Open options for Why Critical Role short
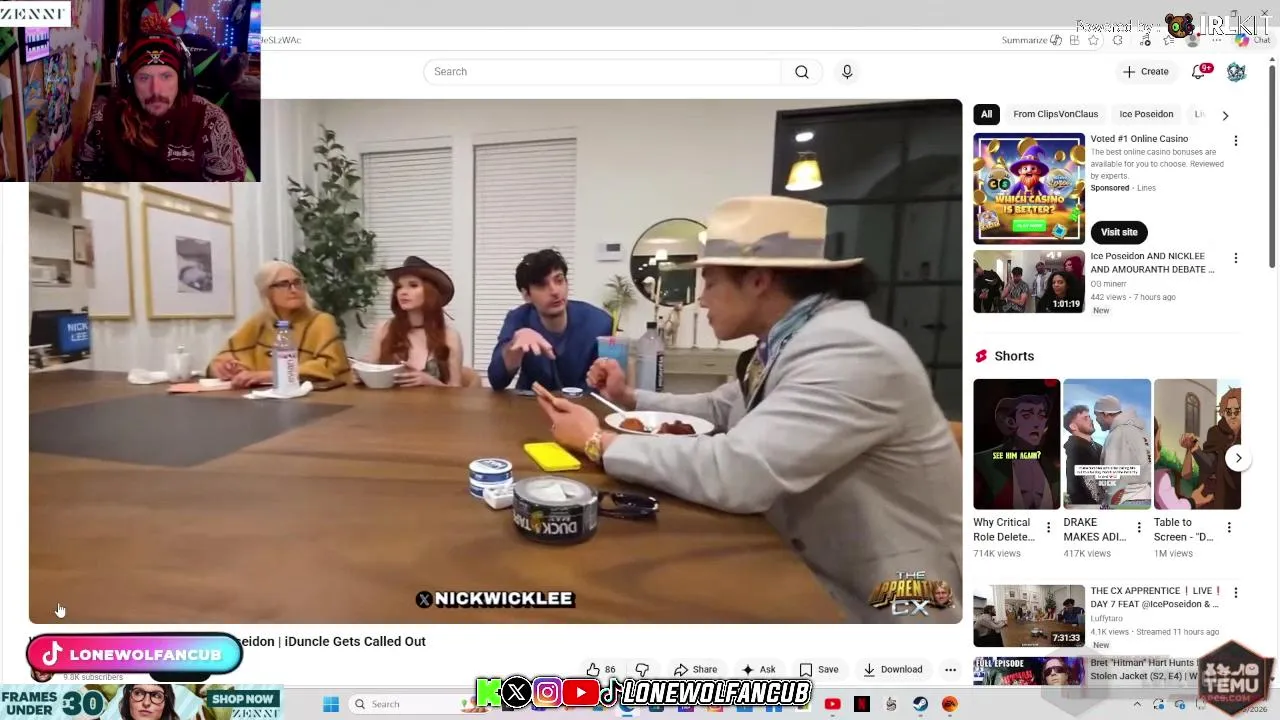This screenshot has height=720, width=1280. 1048,527
